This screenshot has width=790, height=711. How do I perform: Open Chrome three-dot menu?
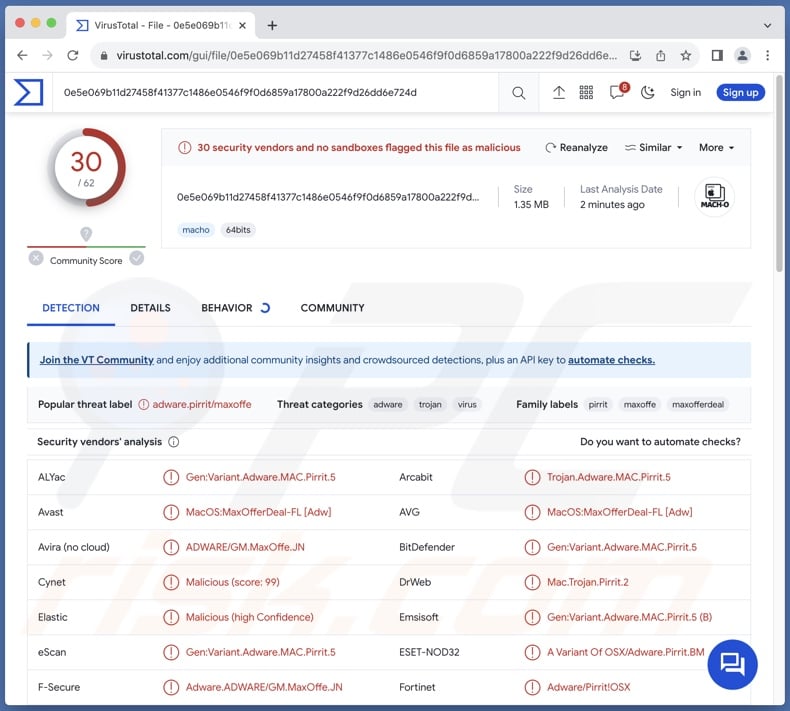767,55
